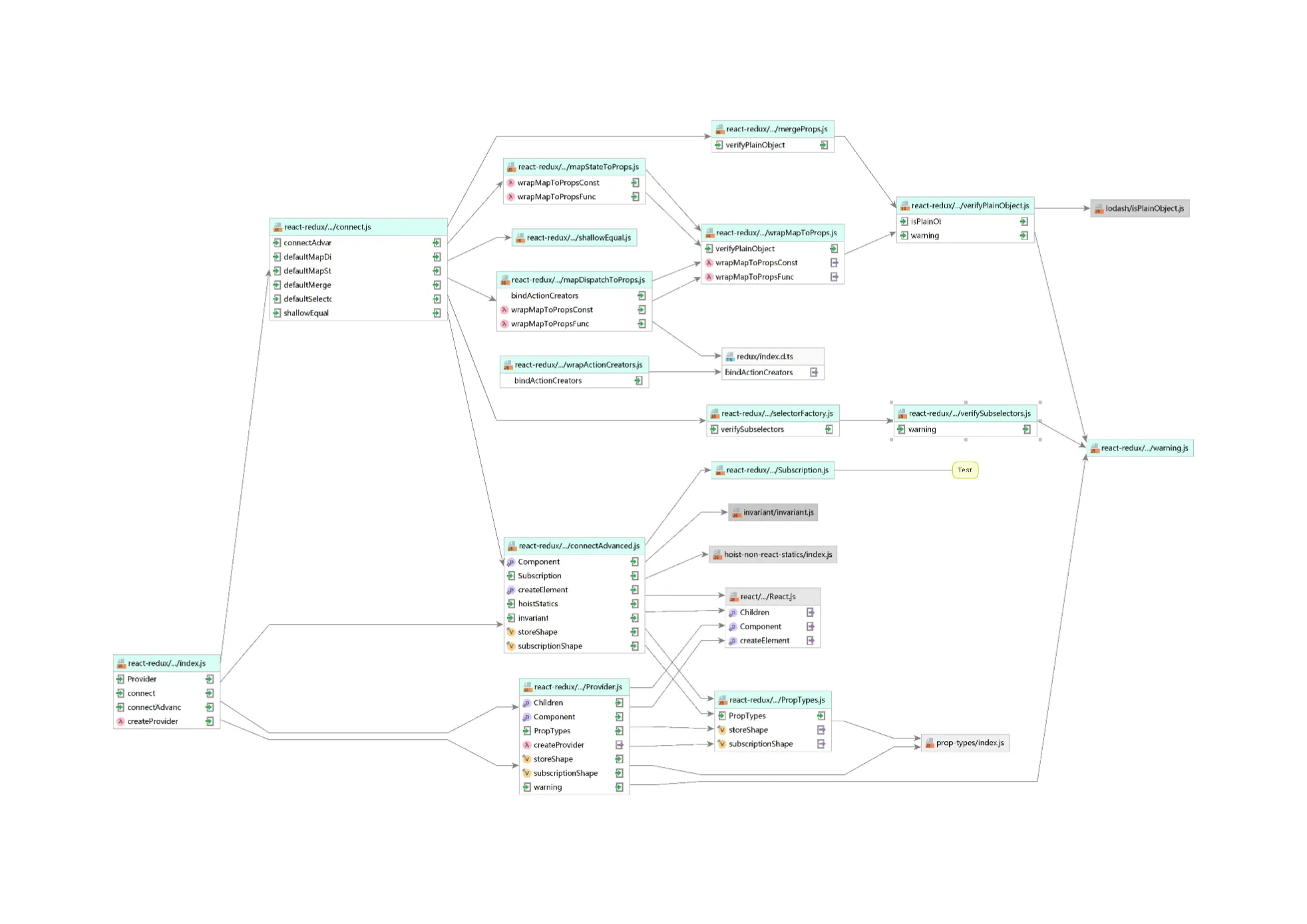Select the hoist-non-react-statics/index.js node
This screenshot has width=1307, height=924.
tap(773, 555)
